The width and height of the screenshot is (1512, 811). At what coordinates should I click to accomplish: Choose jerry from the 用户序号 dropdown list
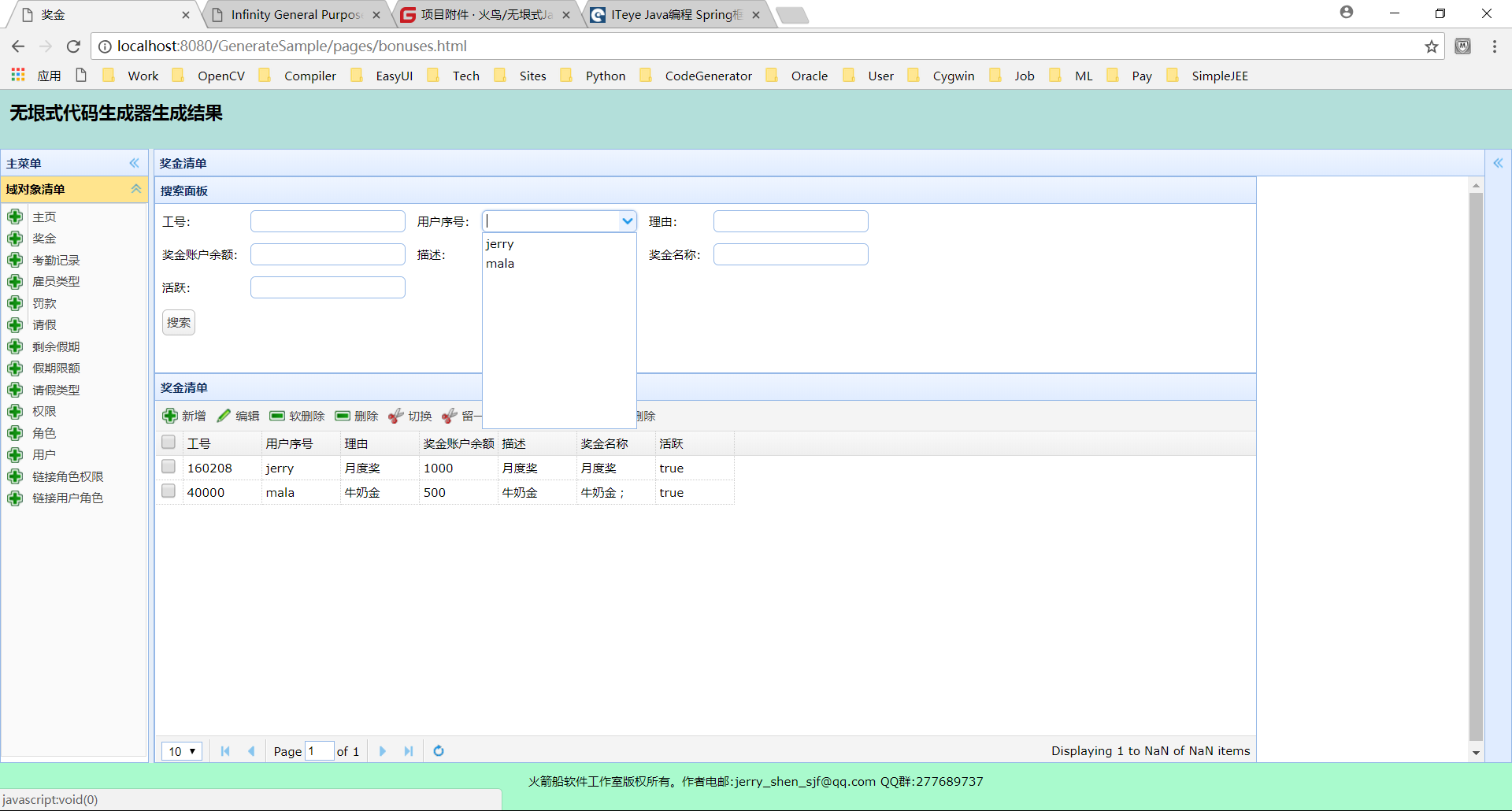(x=559, y=244)
